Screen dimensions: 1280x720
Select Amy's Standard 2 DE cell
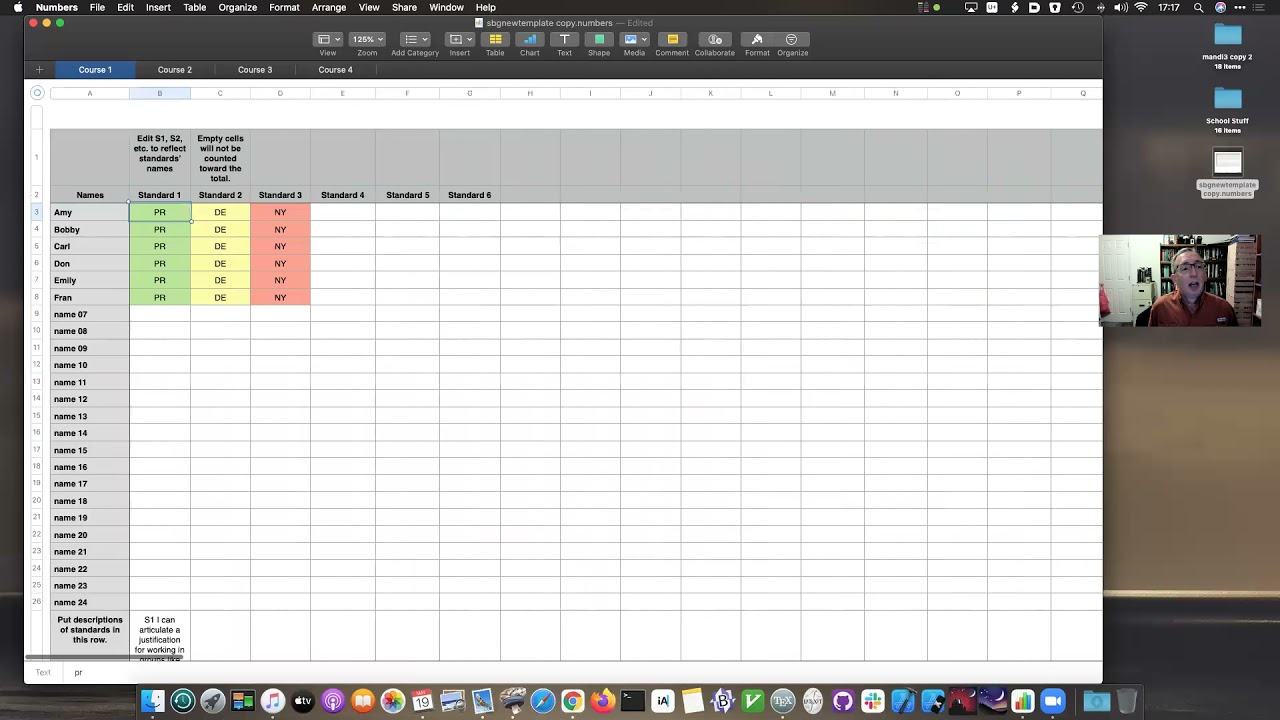tap(220, 212)
